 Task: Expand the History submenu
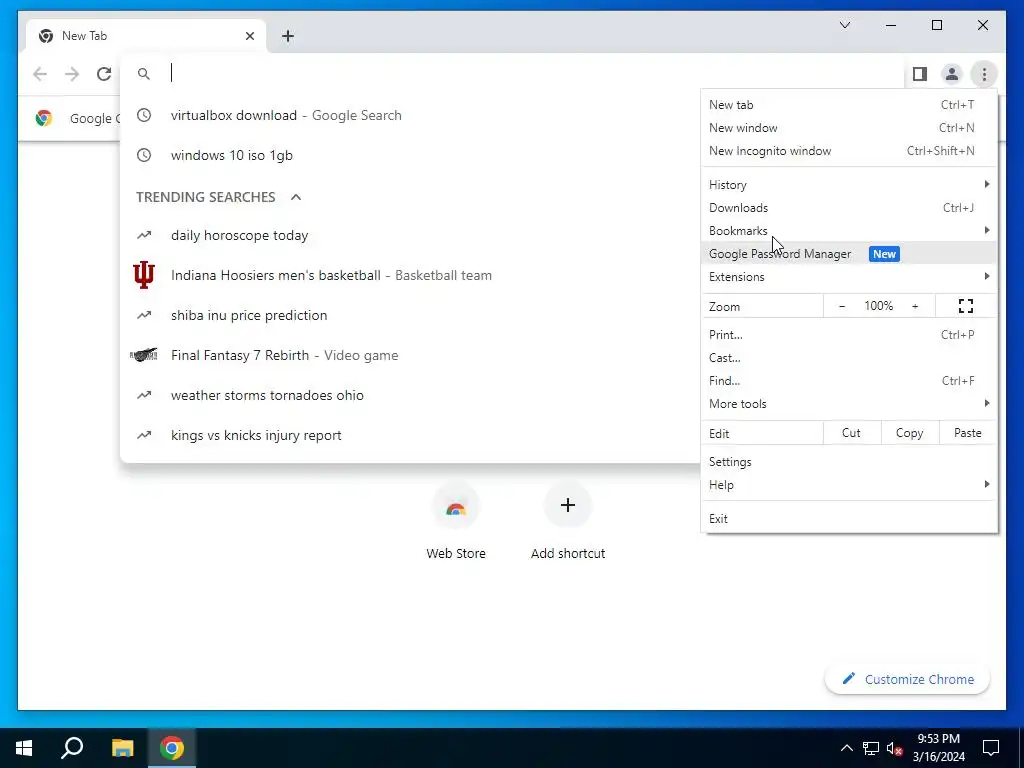pos(849,185)
